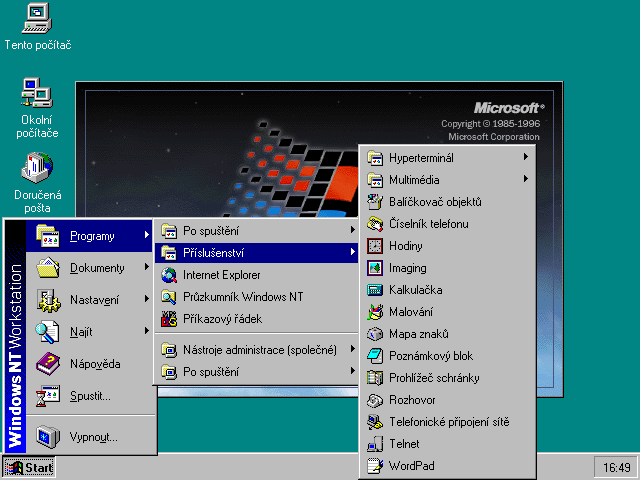Click the Start button
The image size is (640, 480).
pos(29,467)
